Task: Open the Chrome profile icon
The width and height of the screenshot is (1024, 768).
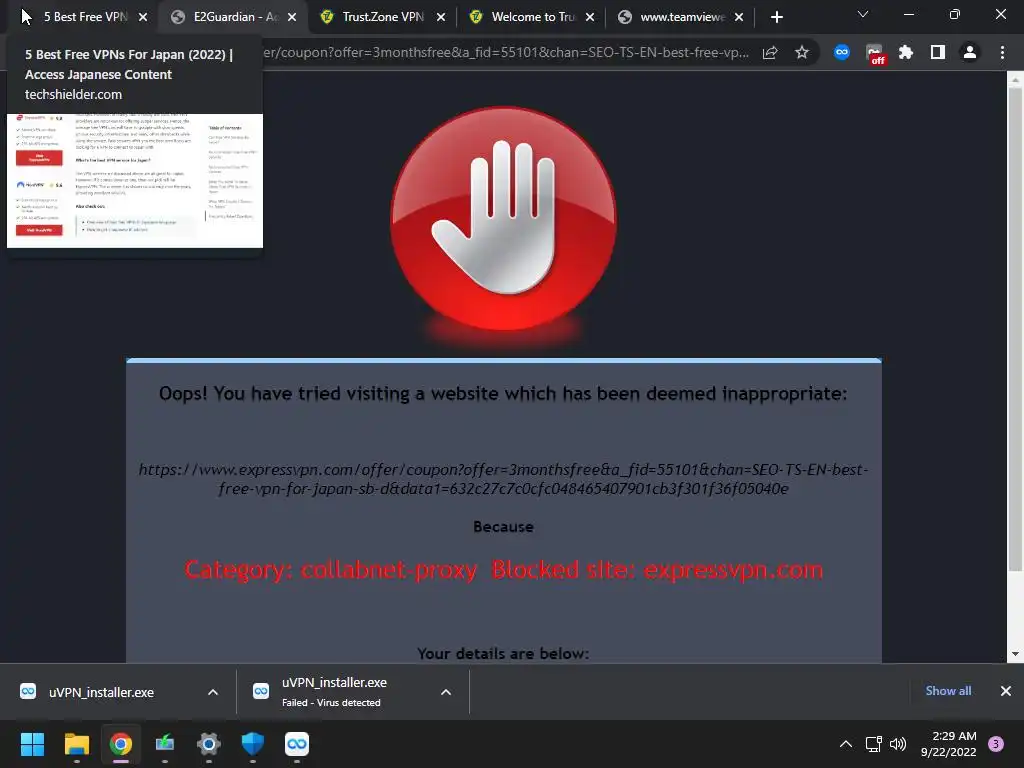Action: 970,52
